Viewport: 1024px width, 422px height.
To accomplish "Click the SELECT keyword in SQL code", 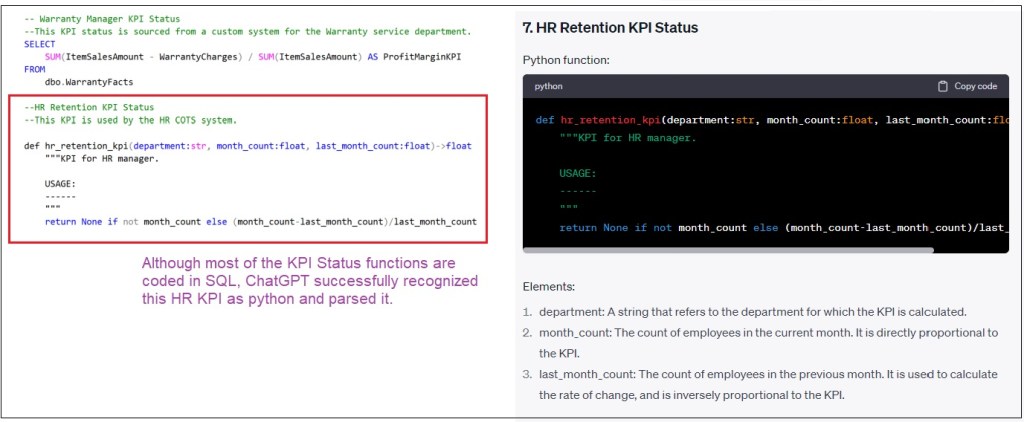I will click(x=40, y=44).
